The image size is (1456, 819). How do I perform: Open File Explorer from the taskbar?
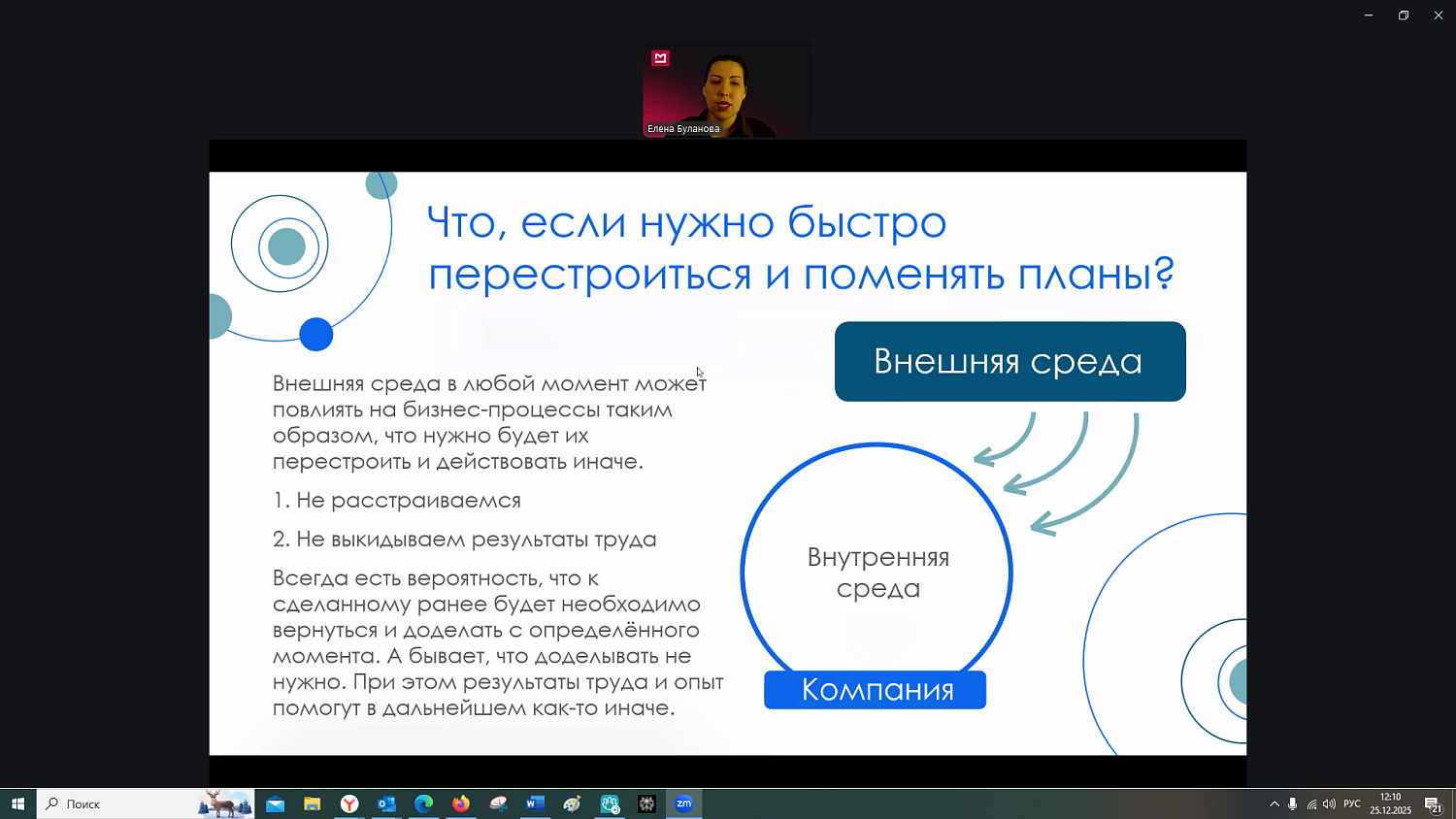pyautogui.click(x=311, y=803)
